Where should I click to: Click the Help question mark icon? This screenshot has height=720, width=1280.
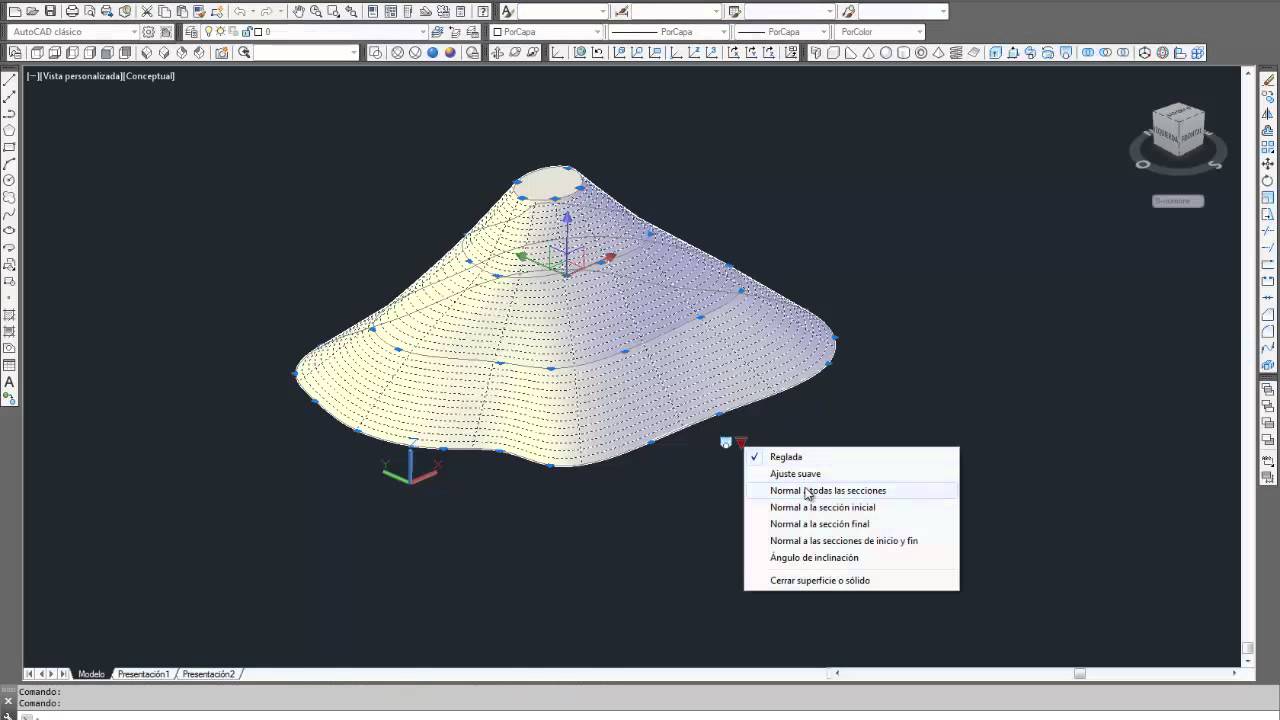tap(484, 11)
